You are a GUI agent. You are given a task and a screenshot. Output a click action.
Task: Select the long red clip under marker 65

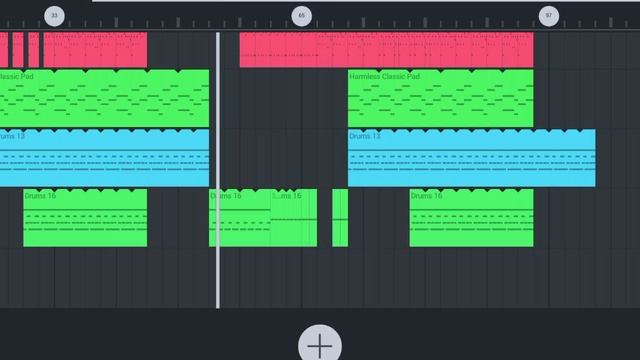pos(387,50)
